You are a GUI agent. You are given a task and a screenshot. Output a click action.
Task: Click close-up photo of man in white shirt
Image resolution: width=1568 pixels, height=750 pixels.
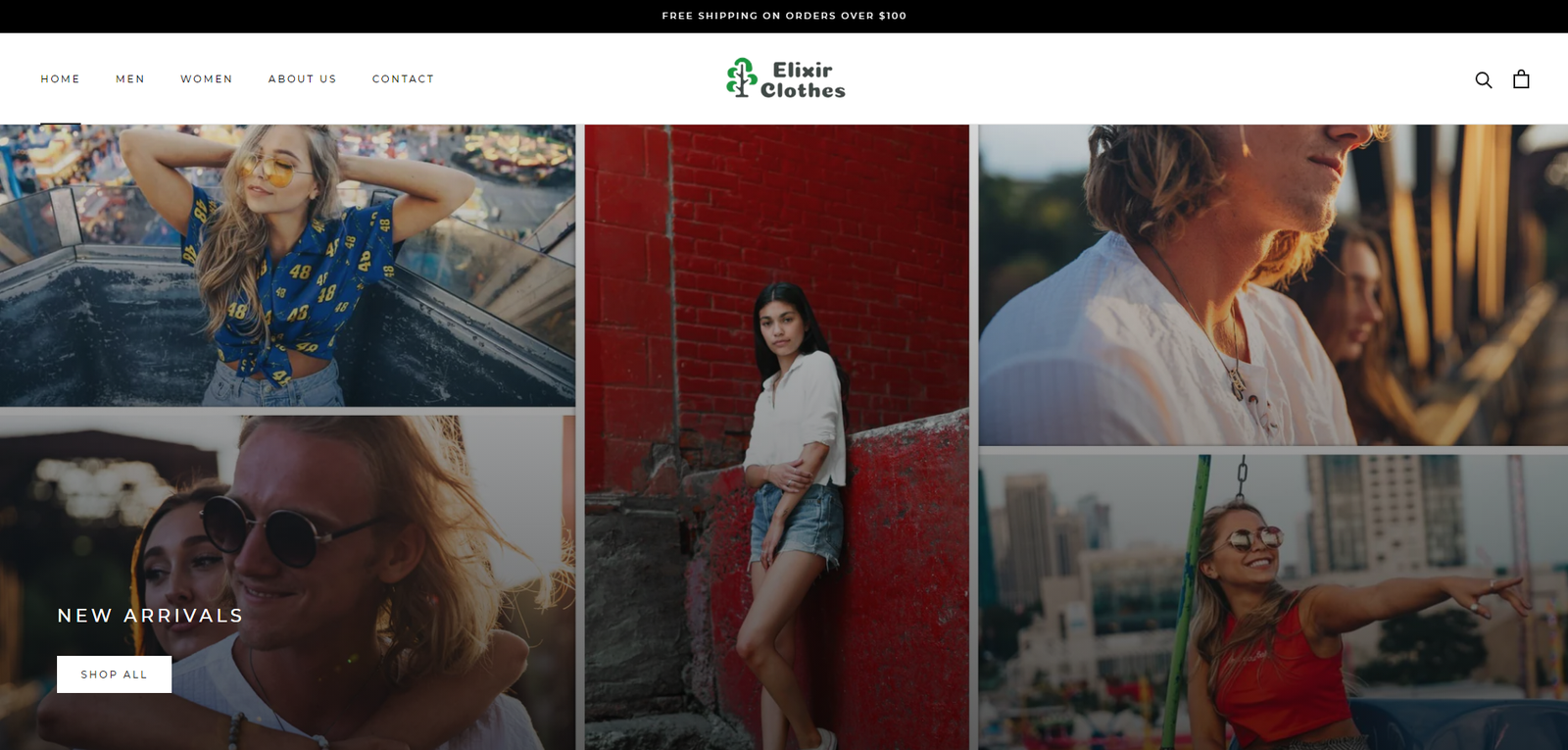click(1272, 284)
